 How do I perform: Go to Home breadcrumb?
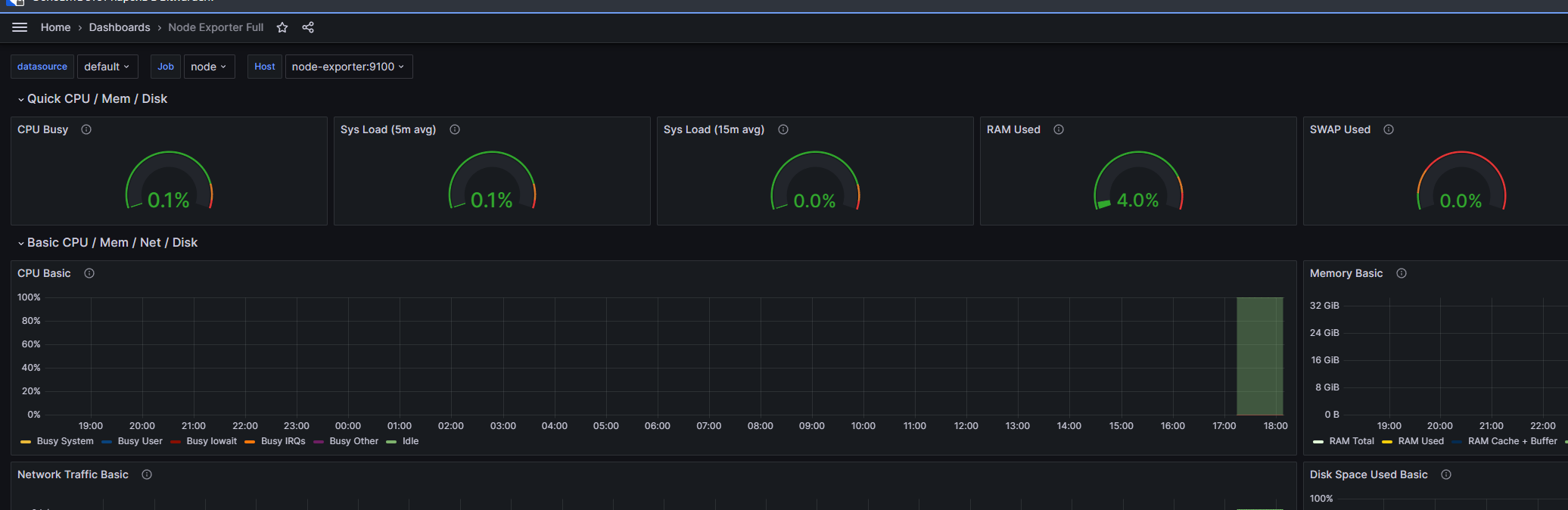[x=55, y=27]
